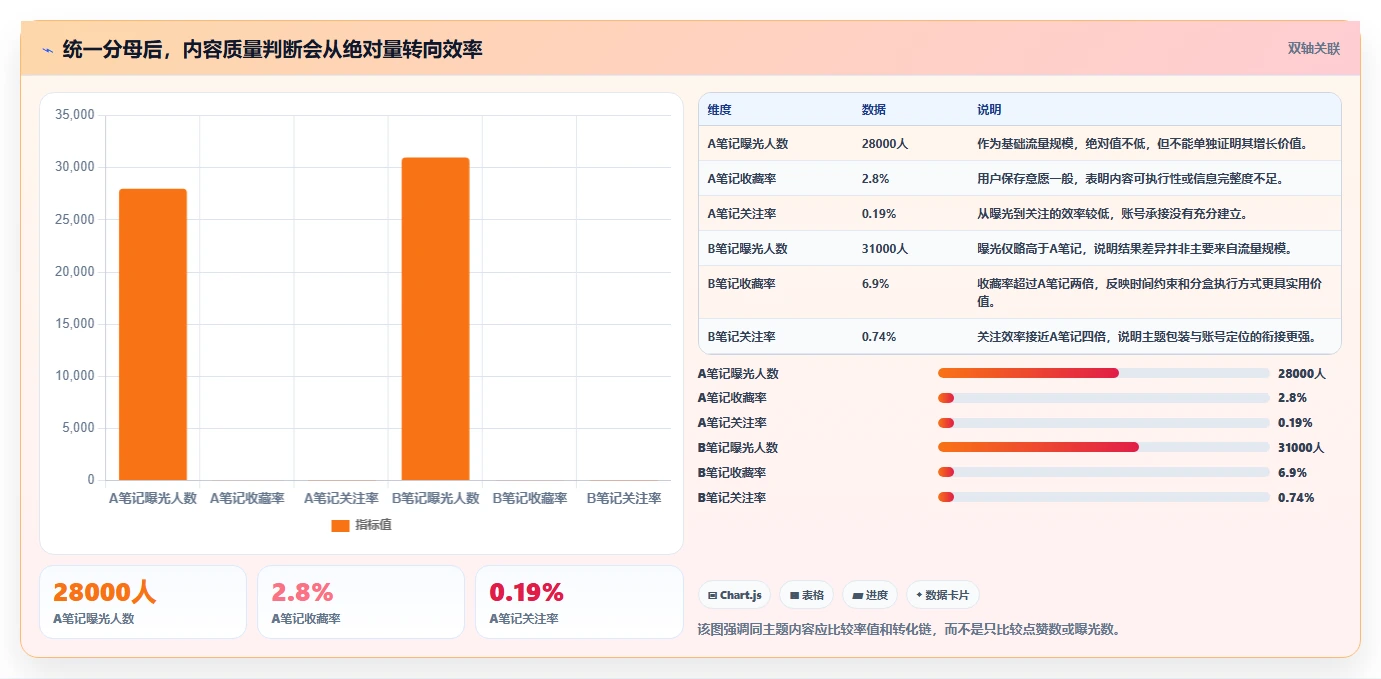1381x679 pixels.
Task: Click the B笔记曝光人数 progress bar
Action: [x=1103, y=447]
